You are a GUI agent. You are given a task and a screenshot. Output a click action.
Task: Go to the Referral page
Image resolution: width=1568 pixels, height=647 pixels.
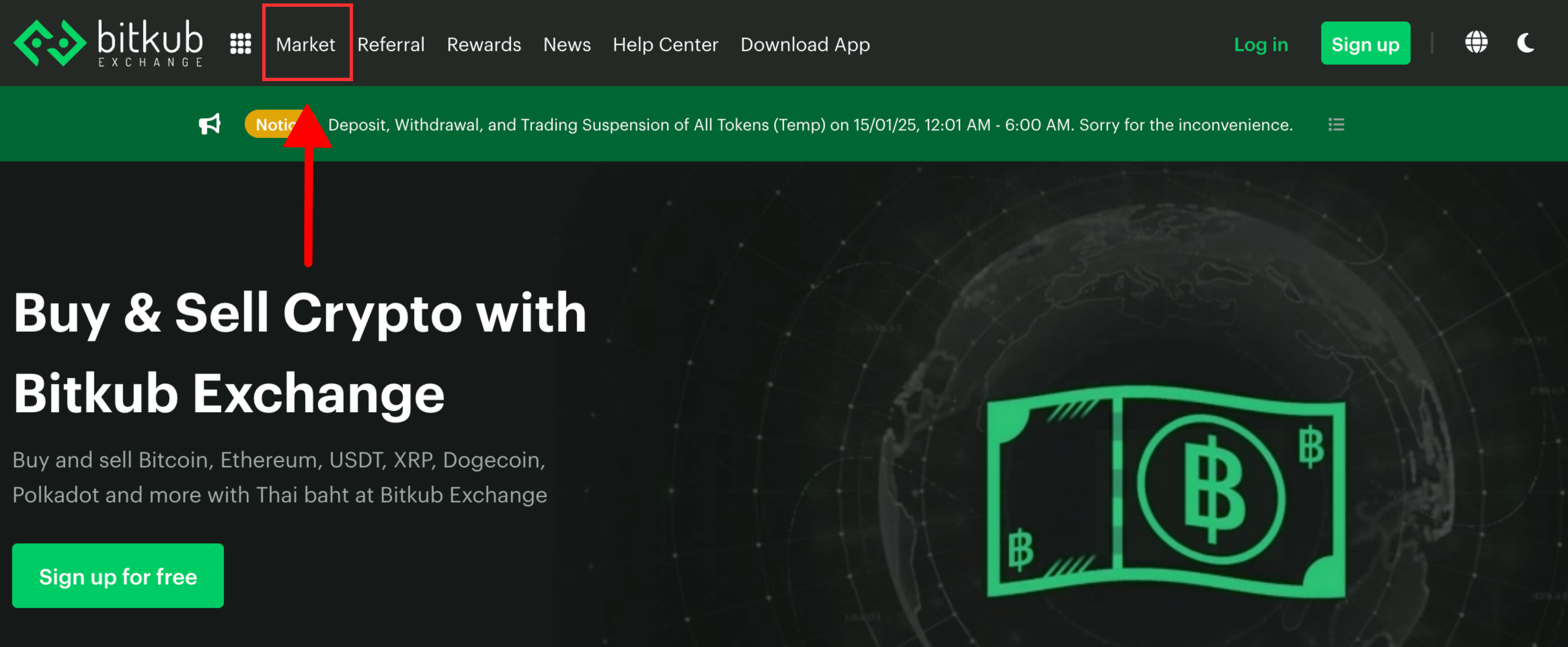(x=391, y=44)
